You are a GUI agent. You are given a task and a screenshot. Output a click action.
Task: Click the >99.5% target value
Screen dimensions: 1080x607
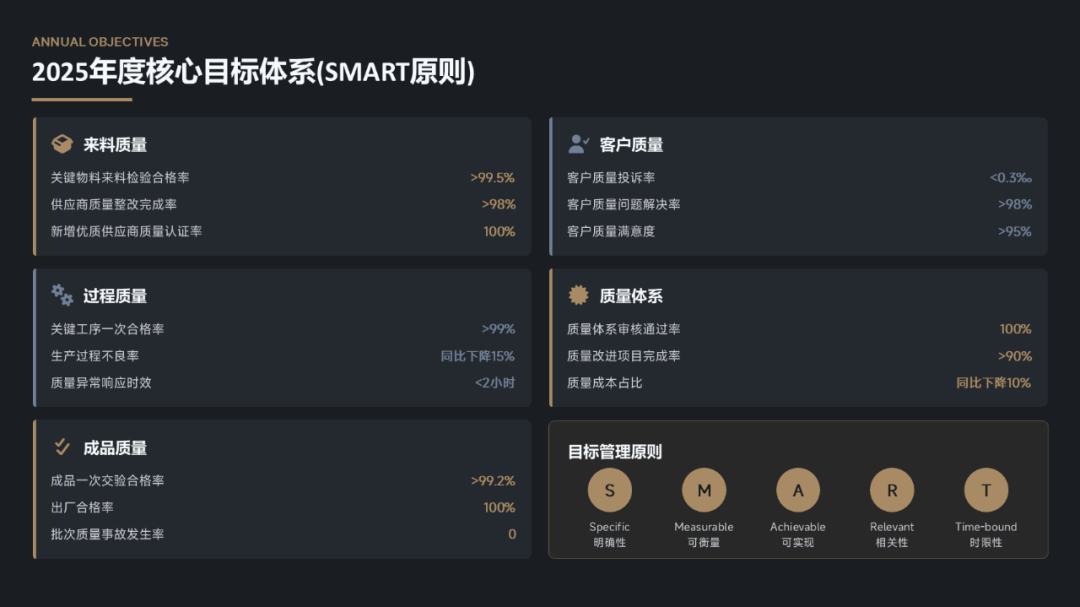coord(492,178)
